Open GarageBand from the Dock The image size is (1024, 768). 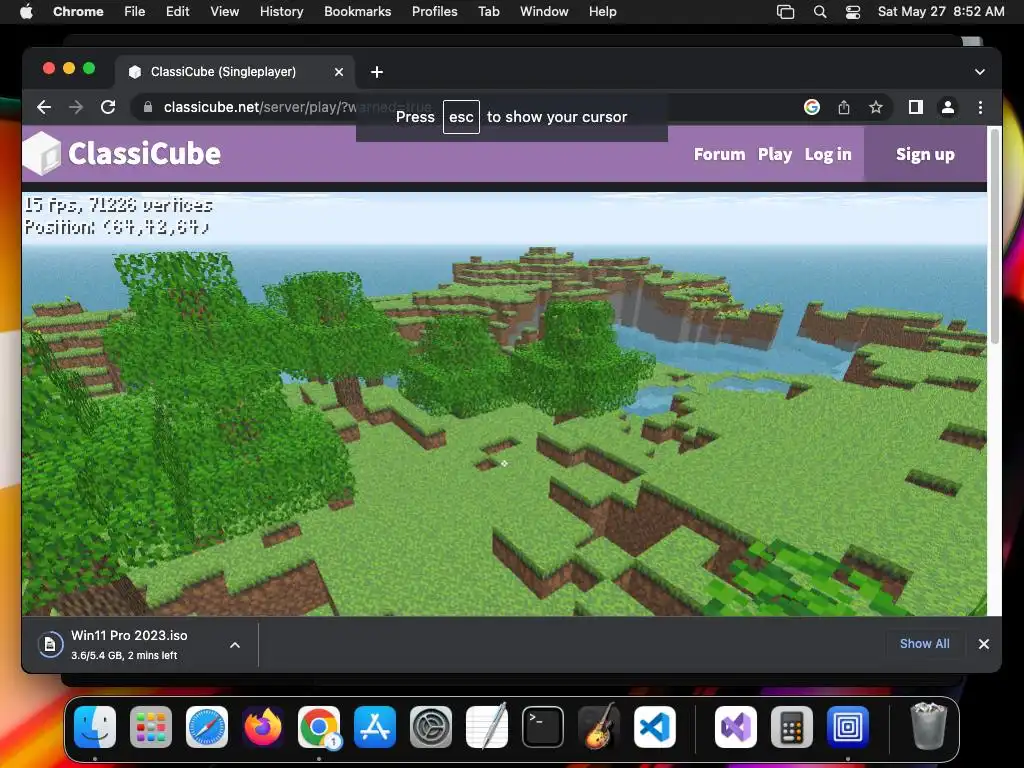(599, 727)
